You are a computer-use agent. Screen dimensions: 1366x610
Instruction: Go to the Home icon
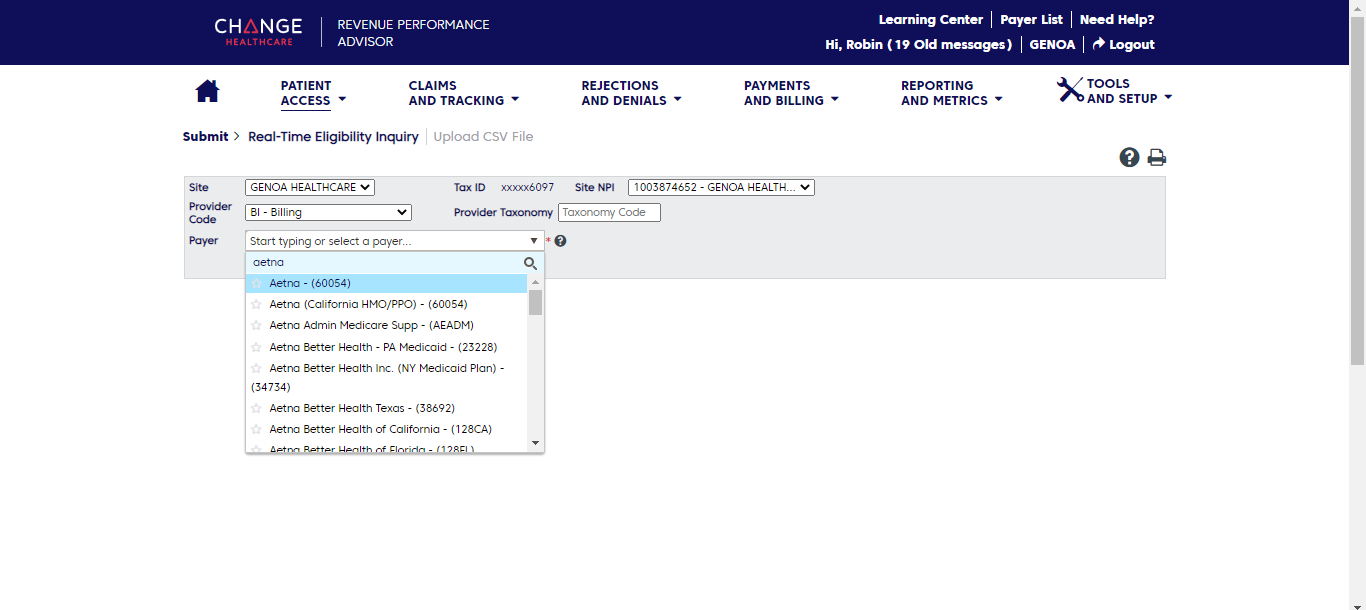pyautogui.click(x=207, y=92)
